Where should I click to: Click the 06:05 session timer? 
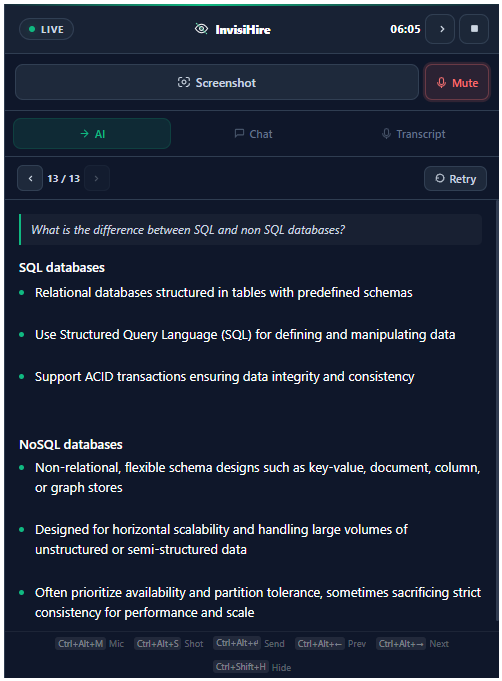[405, 29]
